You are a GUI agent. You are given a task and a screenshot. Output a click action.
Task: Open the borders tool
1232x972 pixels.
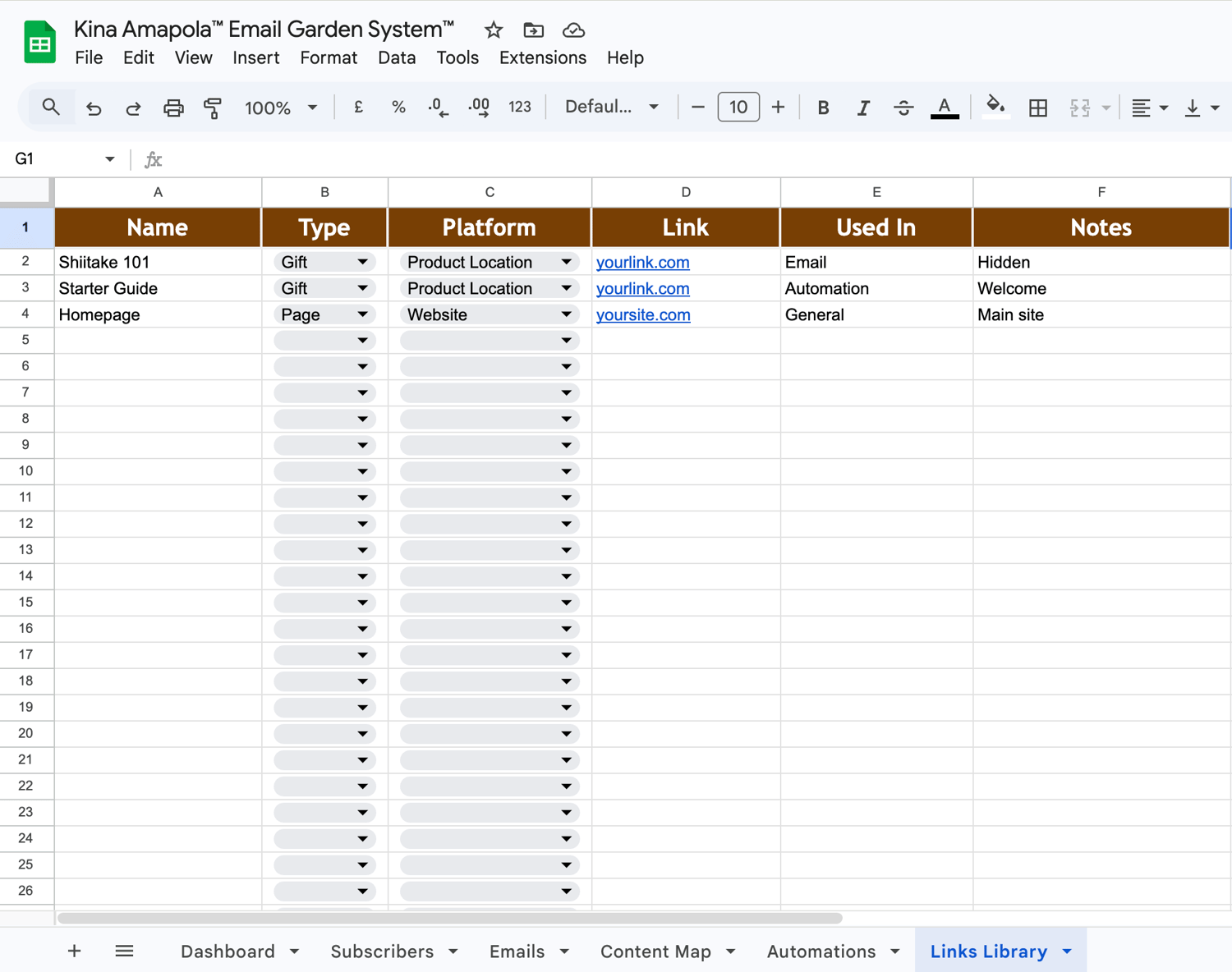coord(1038,108)
